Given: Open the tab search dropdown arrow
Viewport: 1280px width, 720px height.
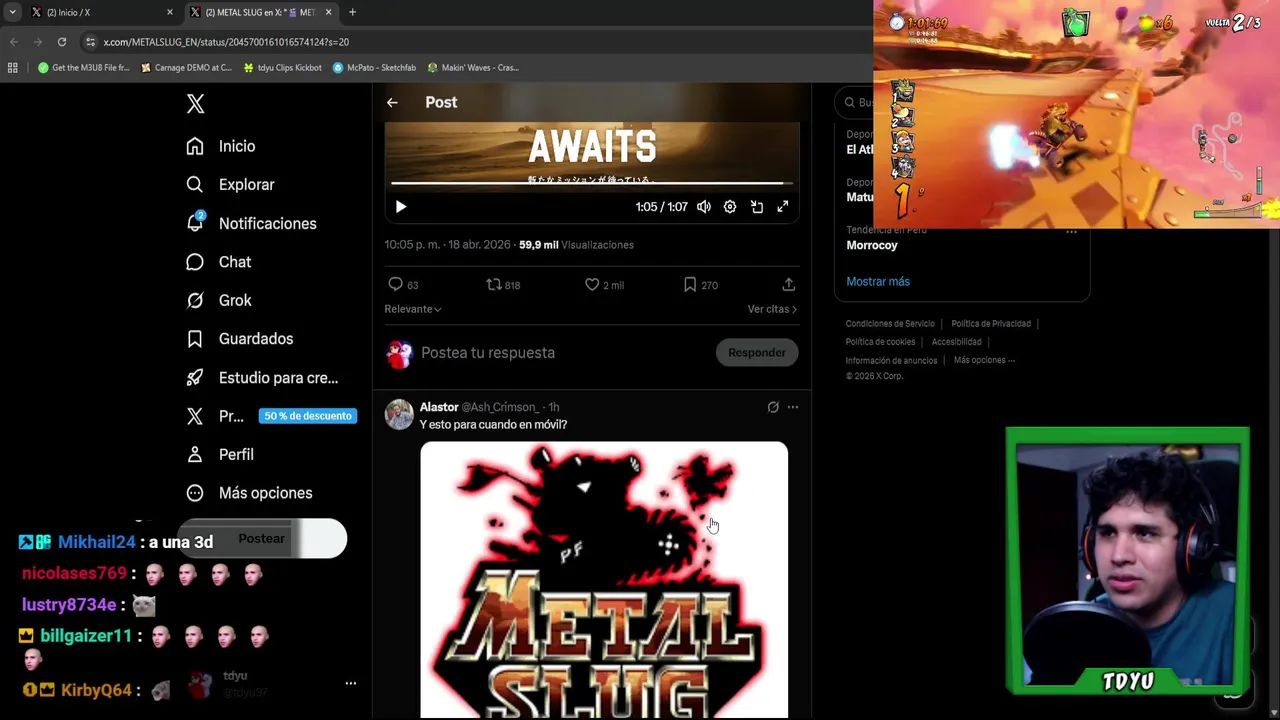Looking at the screenshot, I should point(12,12).
